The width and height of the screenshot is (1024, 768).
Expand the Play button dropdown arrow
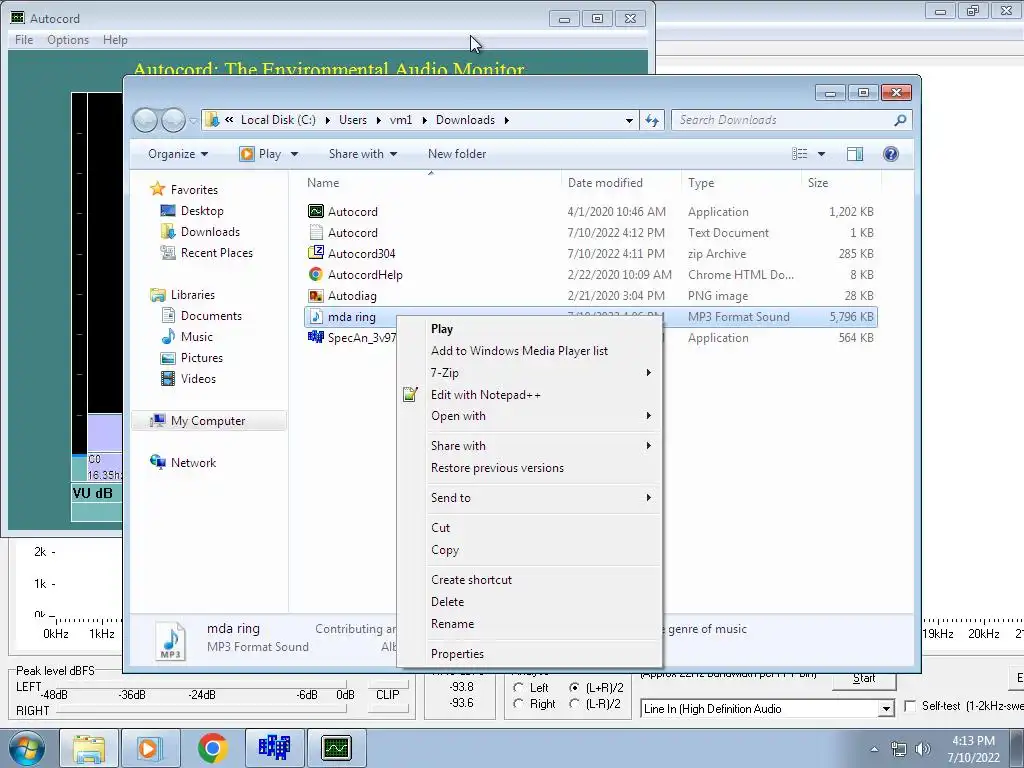[x=295, y=153]
